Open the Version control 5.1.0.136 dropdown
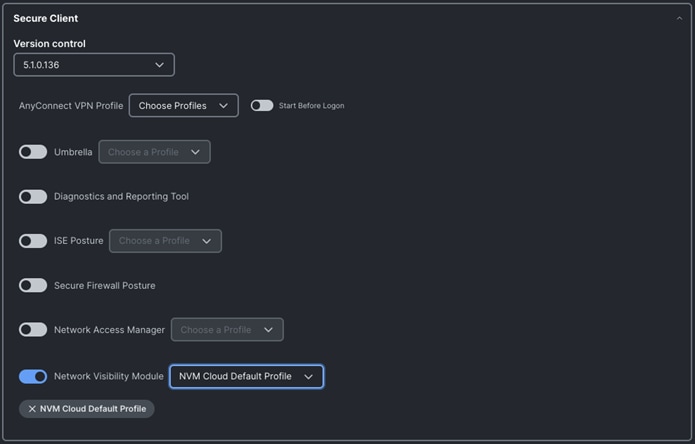Viewport: 695px width, 444px height. (94, 65)
